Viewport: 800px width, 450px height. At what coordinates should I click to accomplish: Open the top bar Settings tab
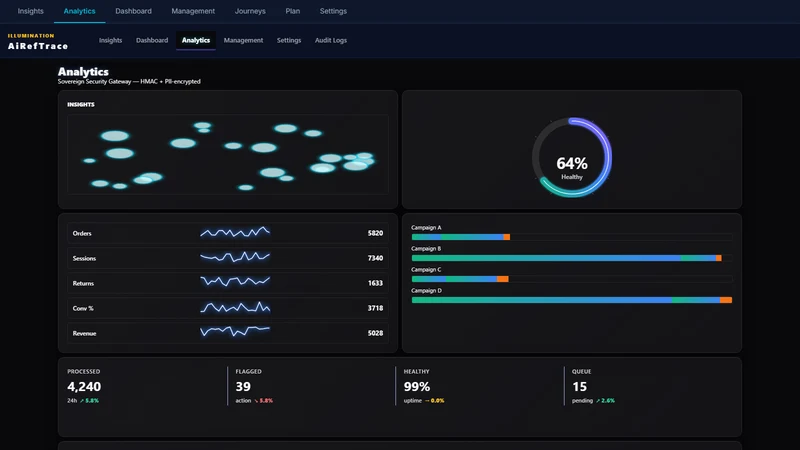click(x=333, y=11)
